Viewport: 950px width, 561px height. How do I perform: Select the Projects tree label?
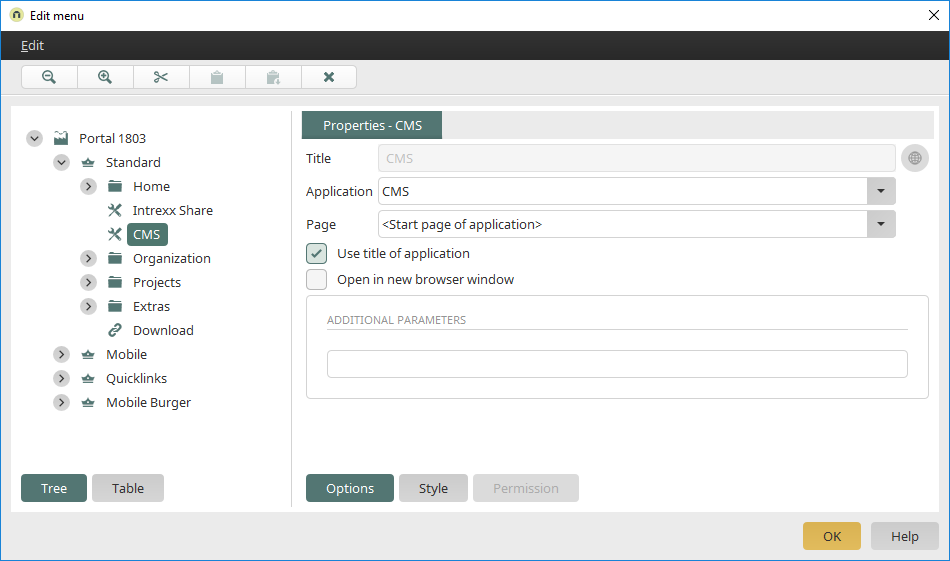point(157,283)
